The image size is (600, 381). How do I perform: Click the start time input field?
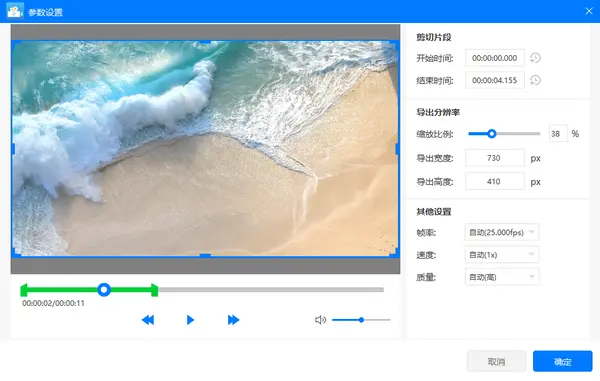(x=495, y=58)
